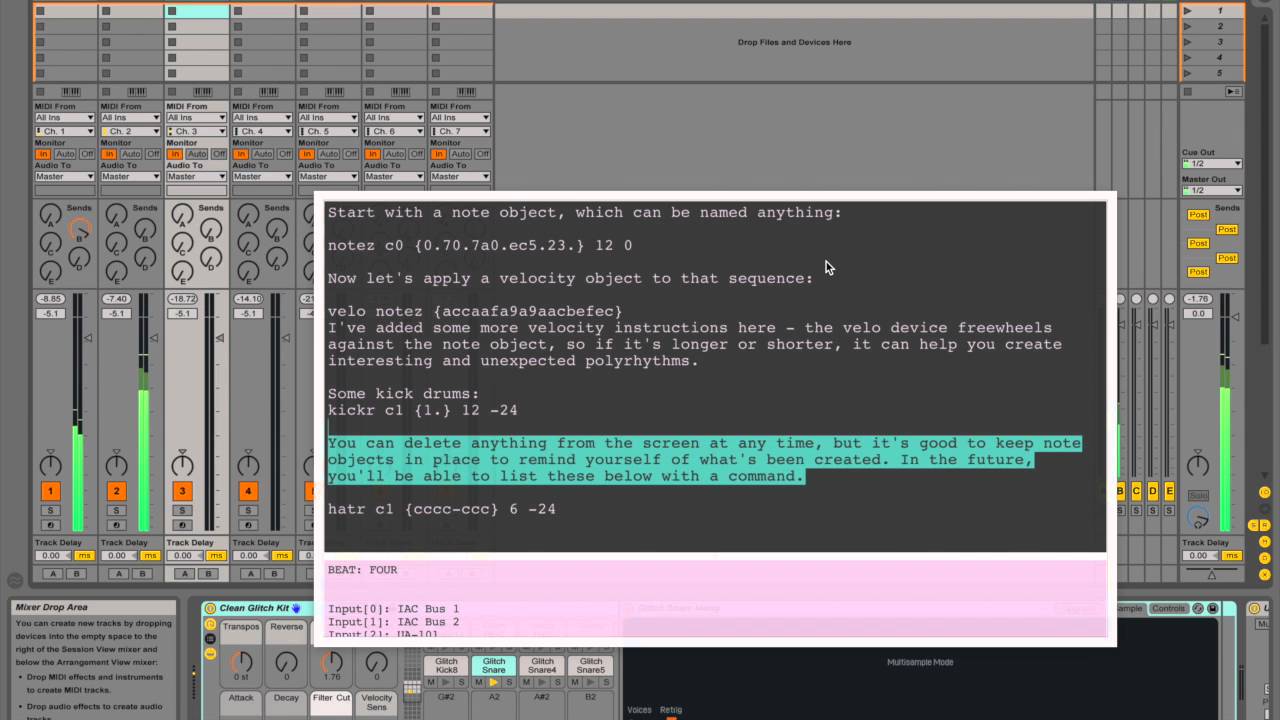
Task: Solo track 1 with the S button
Action: point(50,511)
